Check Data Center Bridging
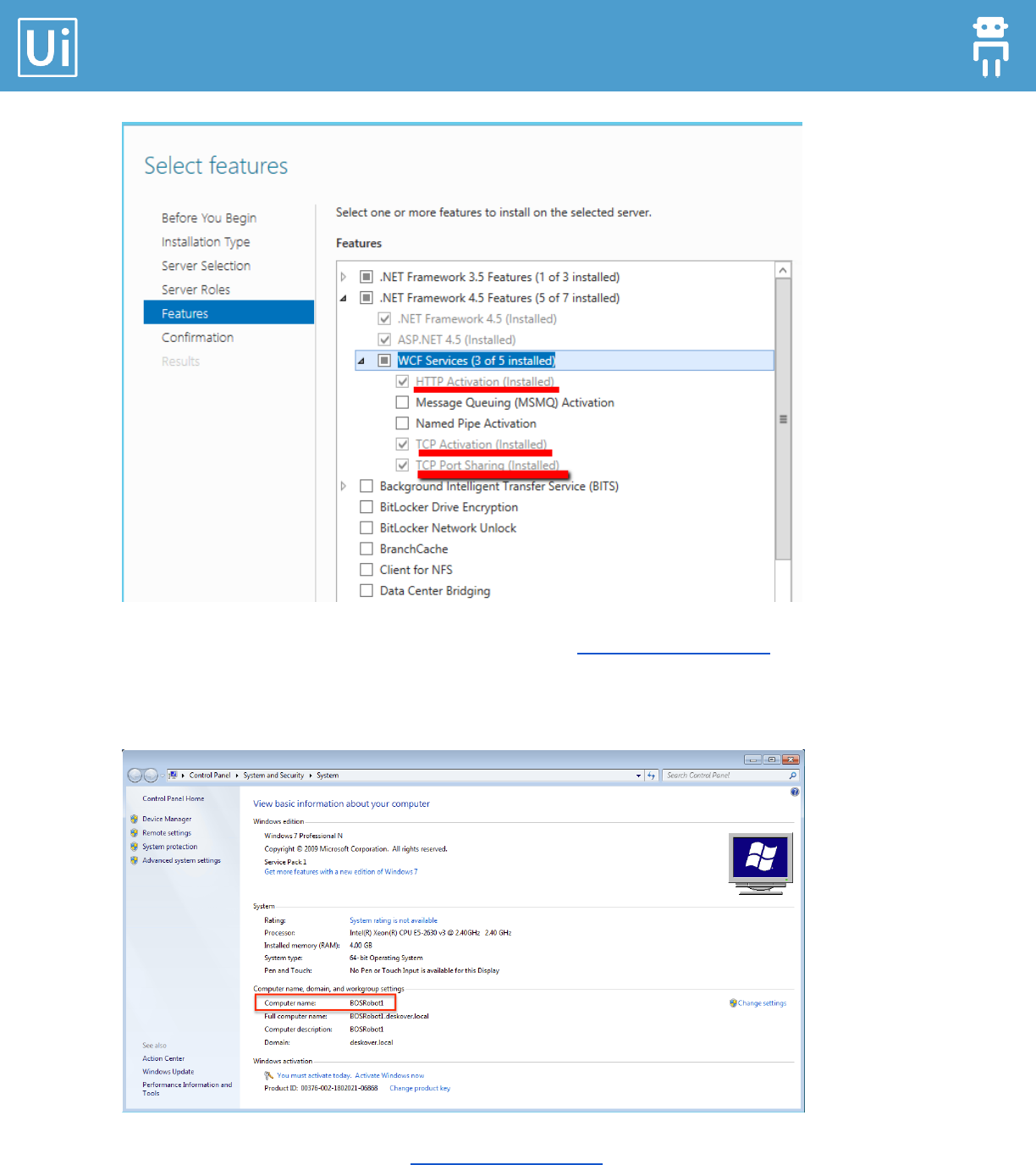1036x1165 pixels. tap(366, 591)
